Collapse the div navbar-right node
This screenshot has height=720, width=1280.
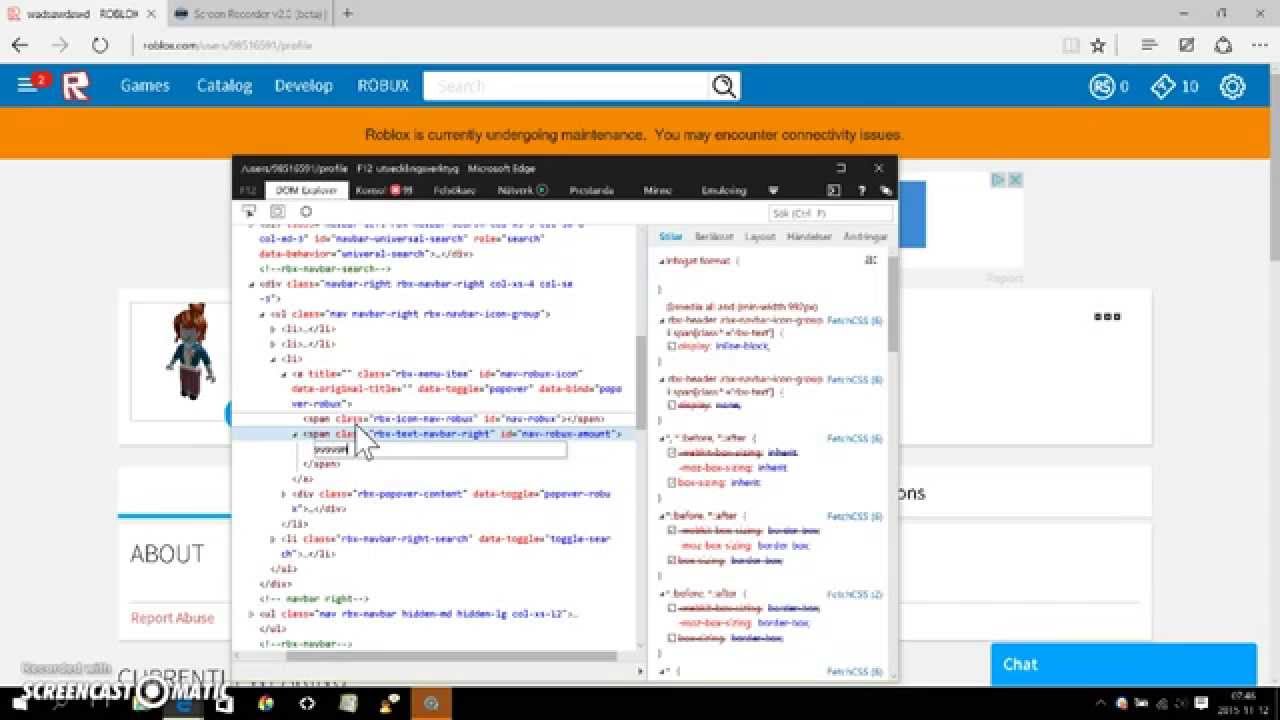point(251,284)
